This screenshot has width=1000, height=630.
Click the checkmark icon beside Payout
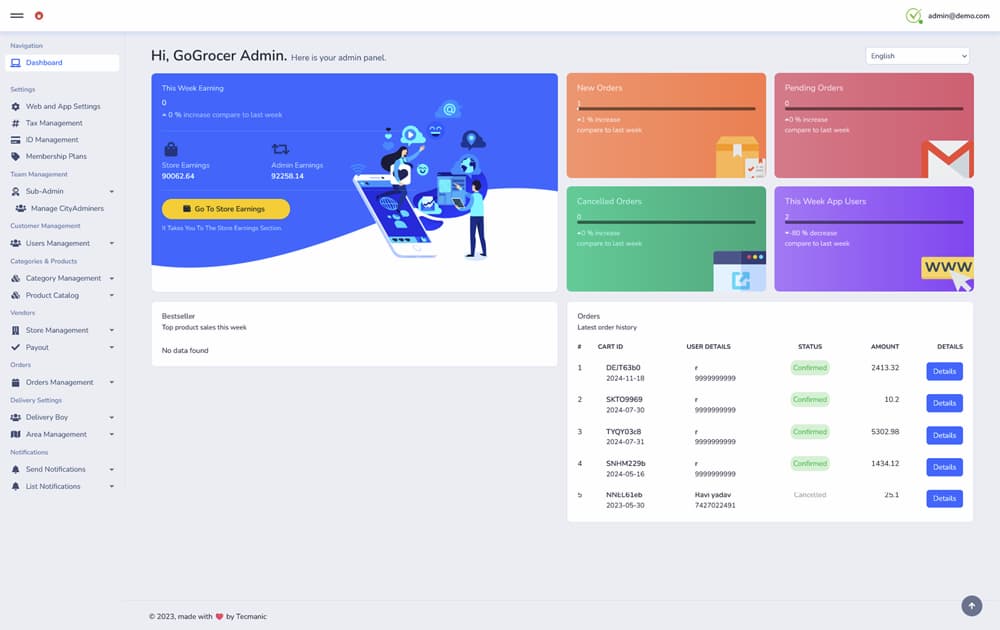coord(15,348)
